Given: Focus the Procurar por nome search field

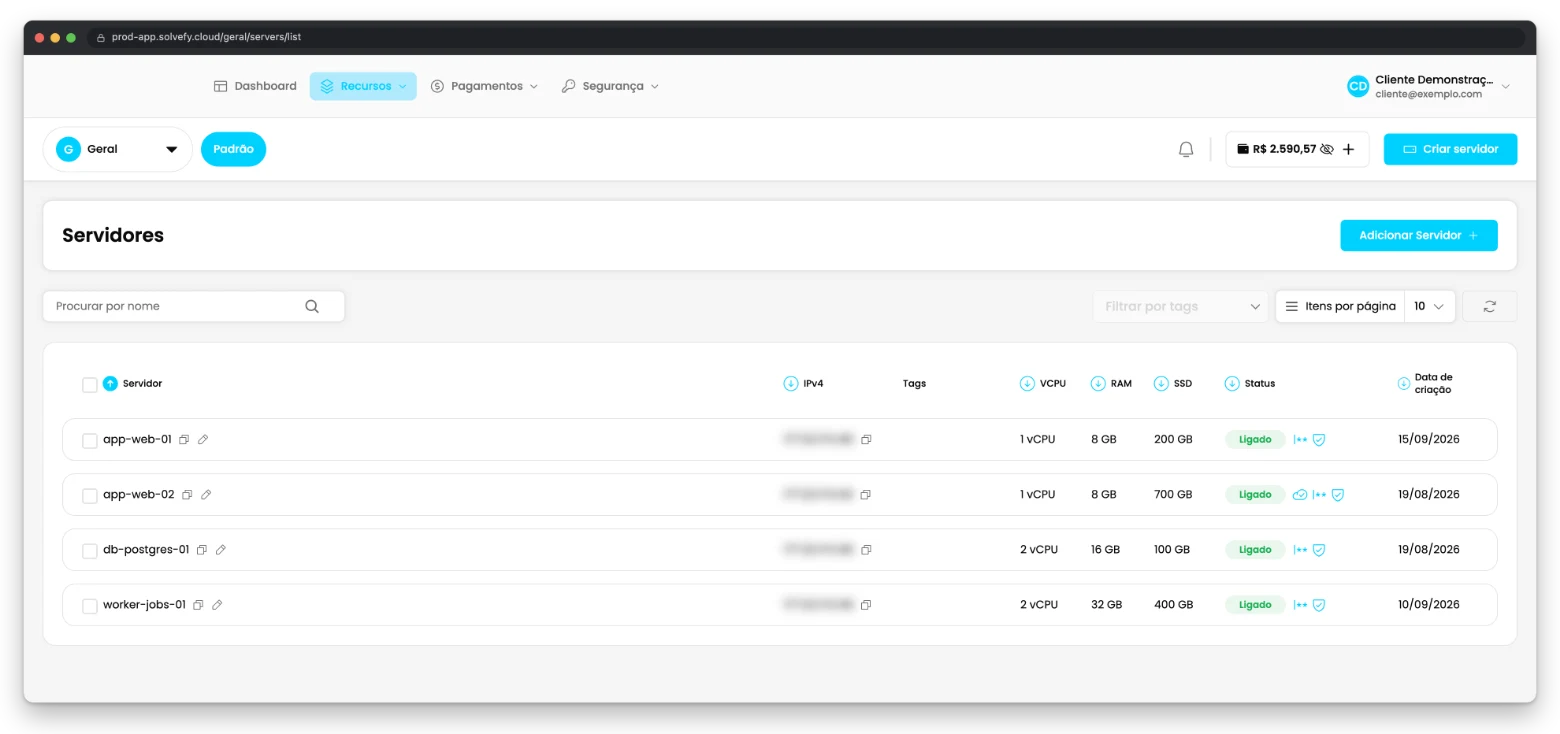Looking at the screenshot, I should pos(193,306).
